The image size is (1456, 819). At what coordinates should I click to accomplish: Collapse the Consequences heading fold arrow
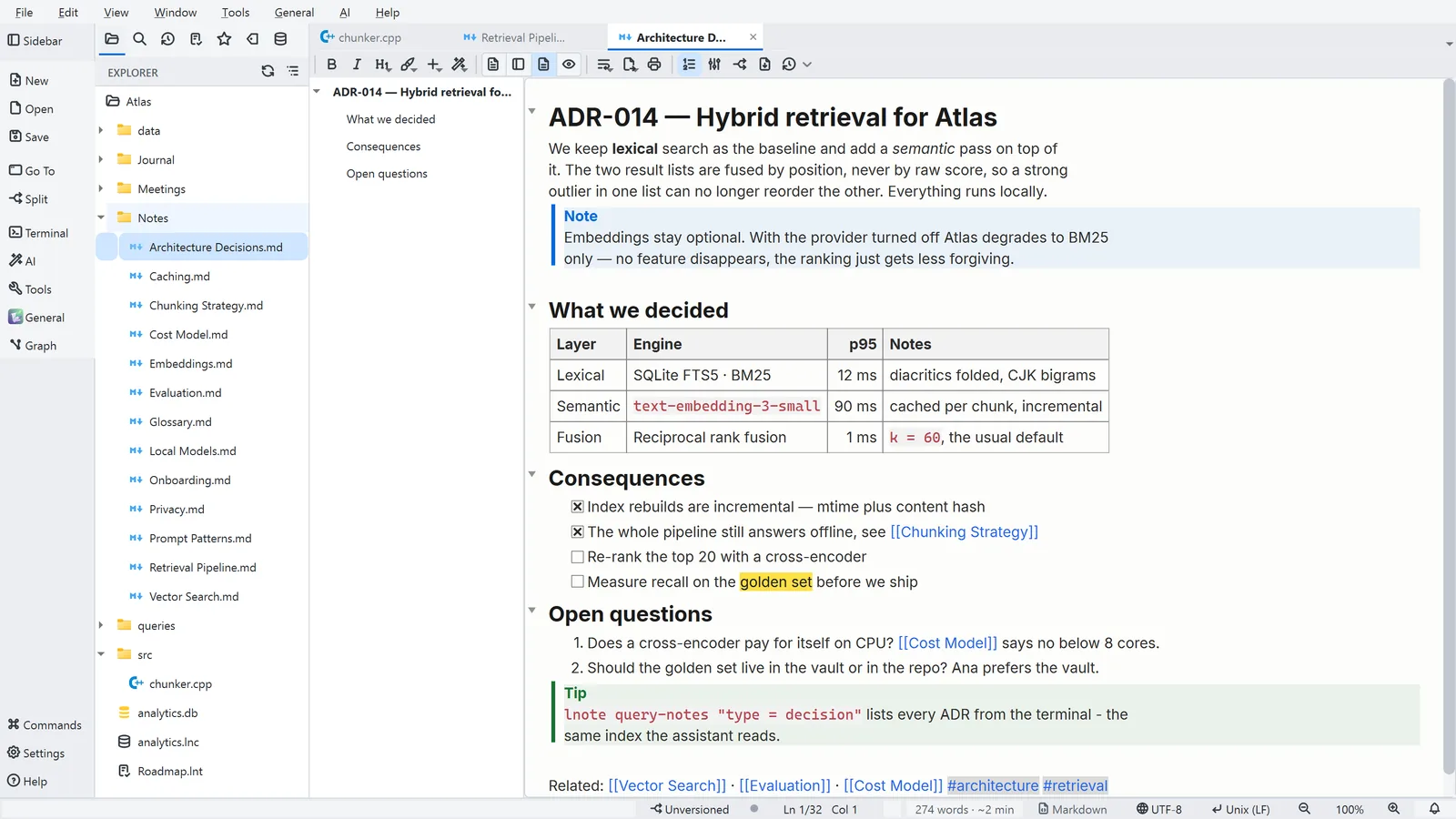(x=532, y=474)
